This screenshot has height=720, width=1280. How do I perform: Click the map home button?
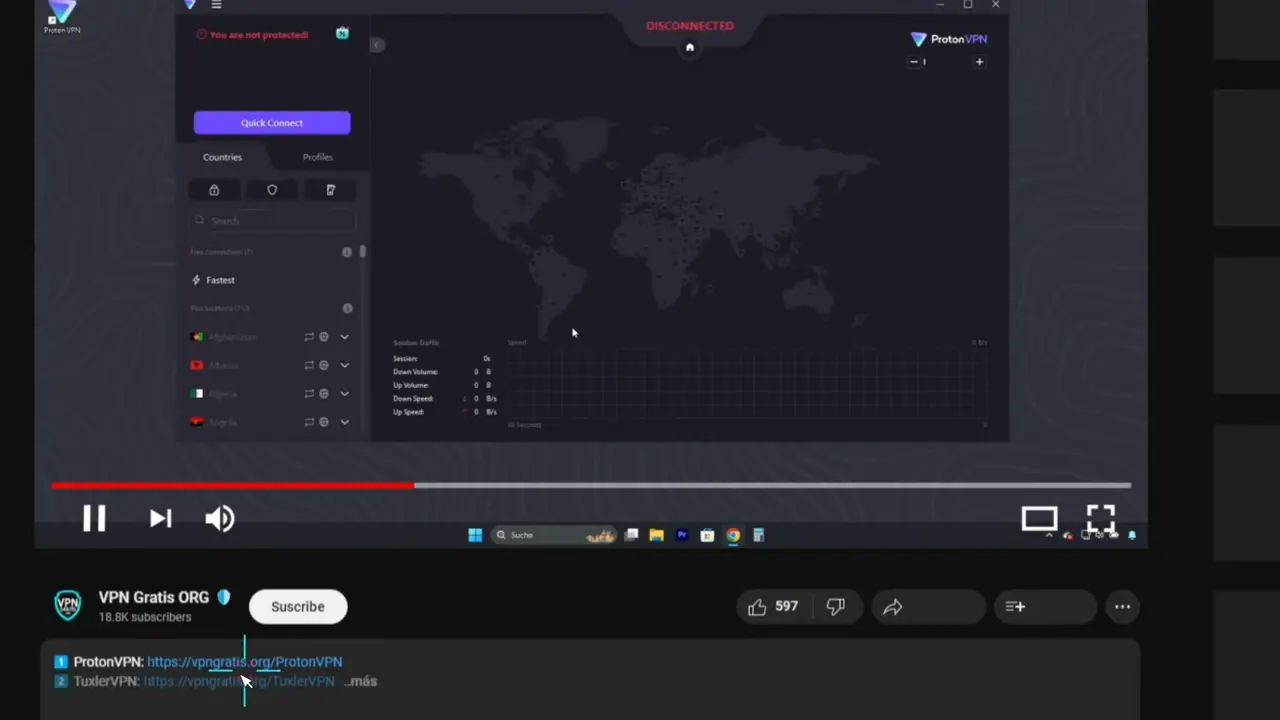[x=689, y=47]
